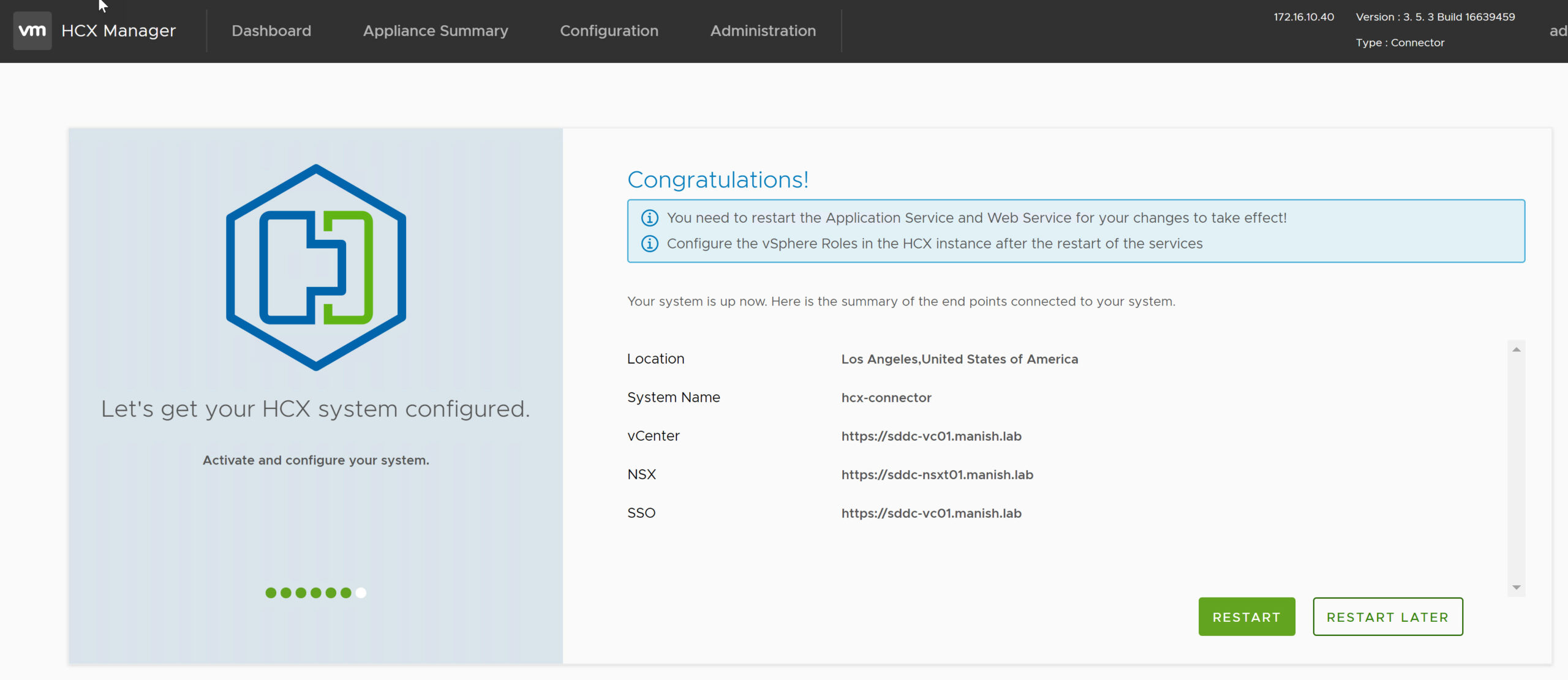Open the Administration menu
Image resolution: width=1568 pixels, height=680 pixels.
coord(763,31)
